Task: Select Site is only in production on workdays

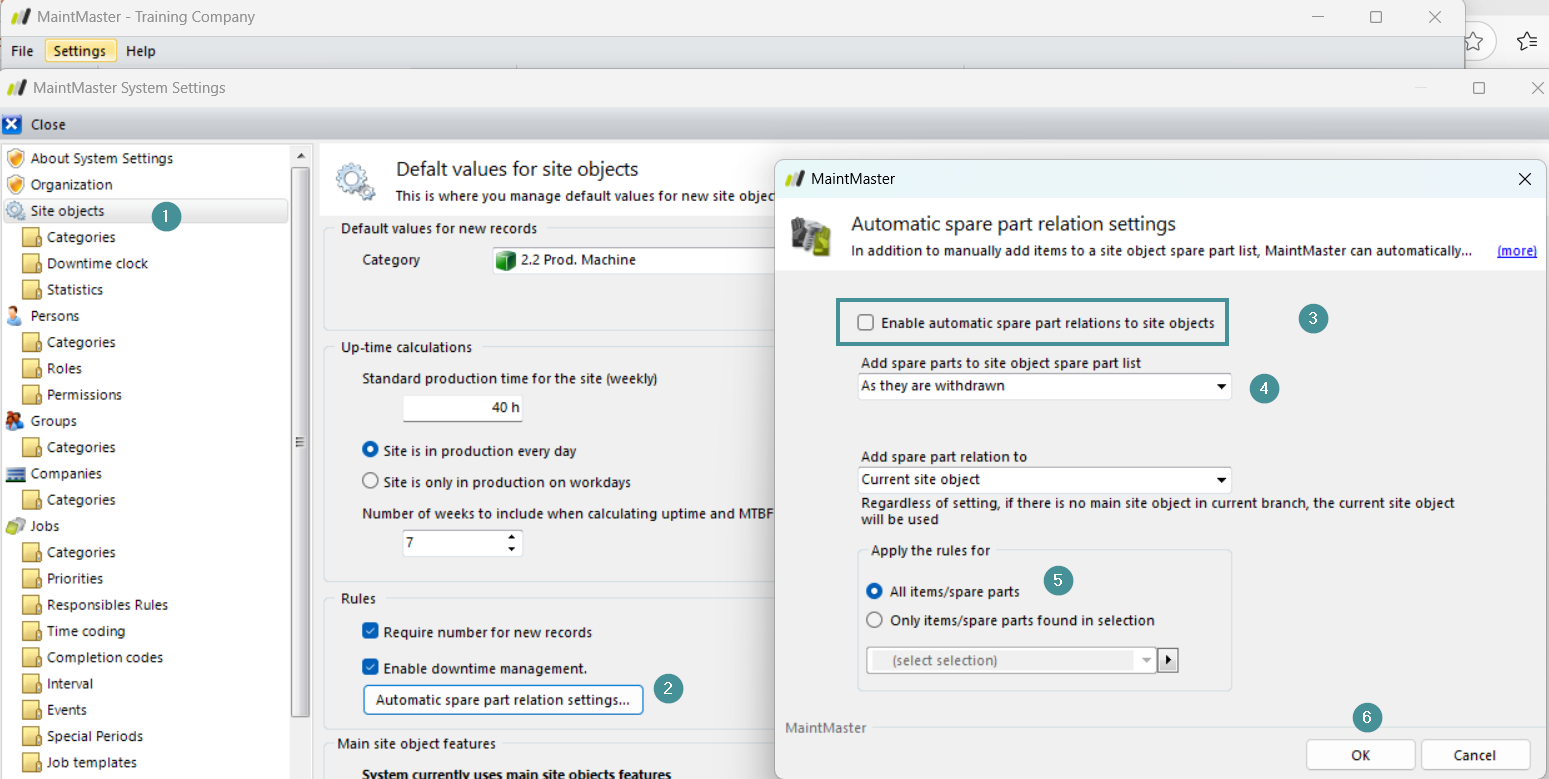Action: click(x=370, y=482)
